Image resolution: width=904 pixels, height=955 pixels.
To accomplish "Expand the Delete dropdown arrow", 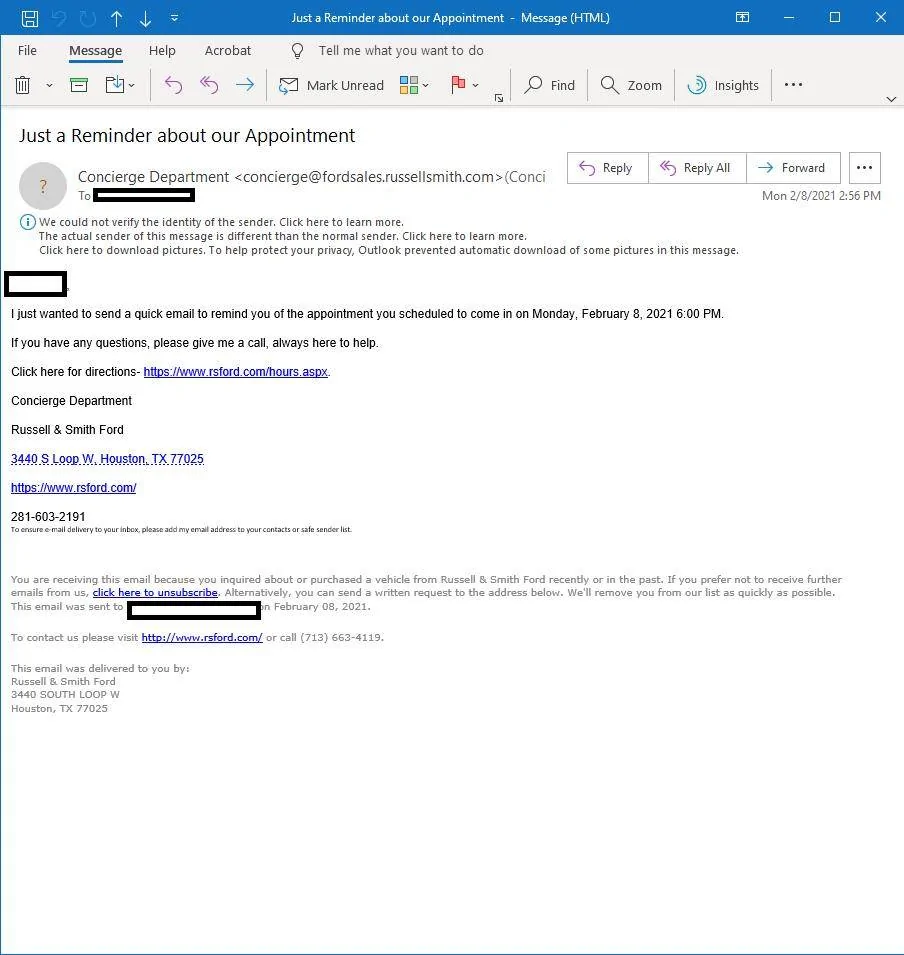I will pos(49,85).
